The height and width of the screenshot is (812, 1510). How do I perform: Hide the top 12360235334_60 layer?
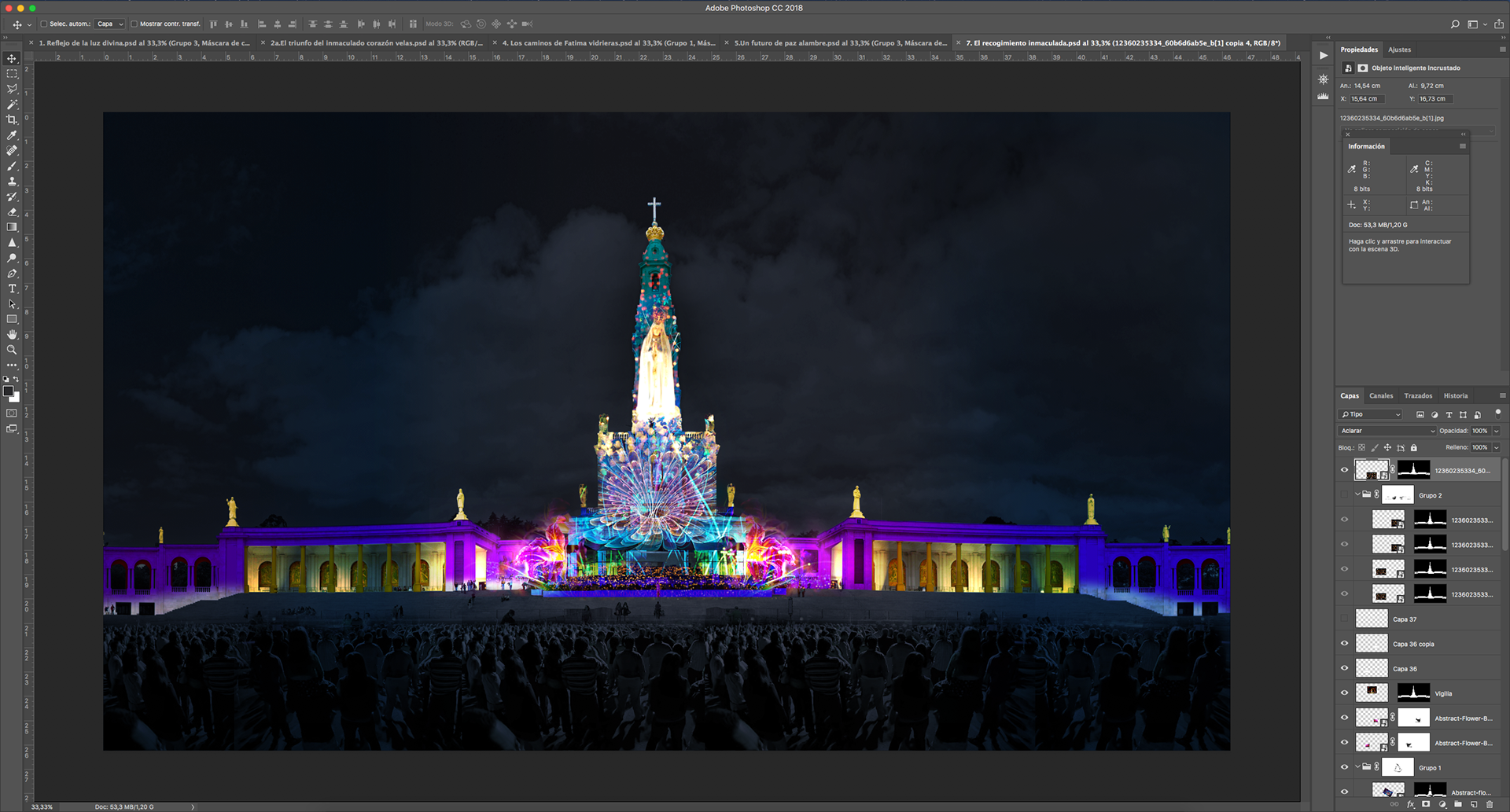point(1344,470)
